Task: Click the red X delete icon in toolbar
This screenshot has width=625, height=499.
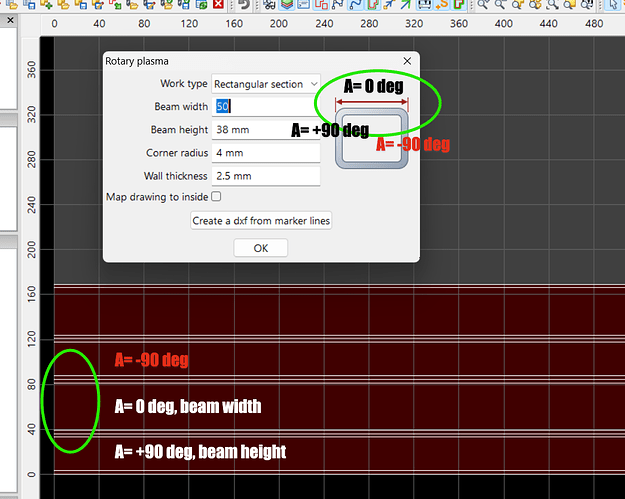Action: [218, 5]
